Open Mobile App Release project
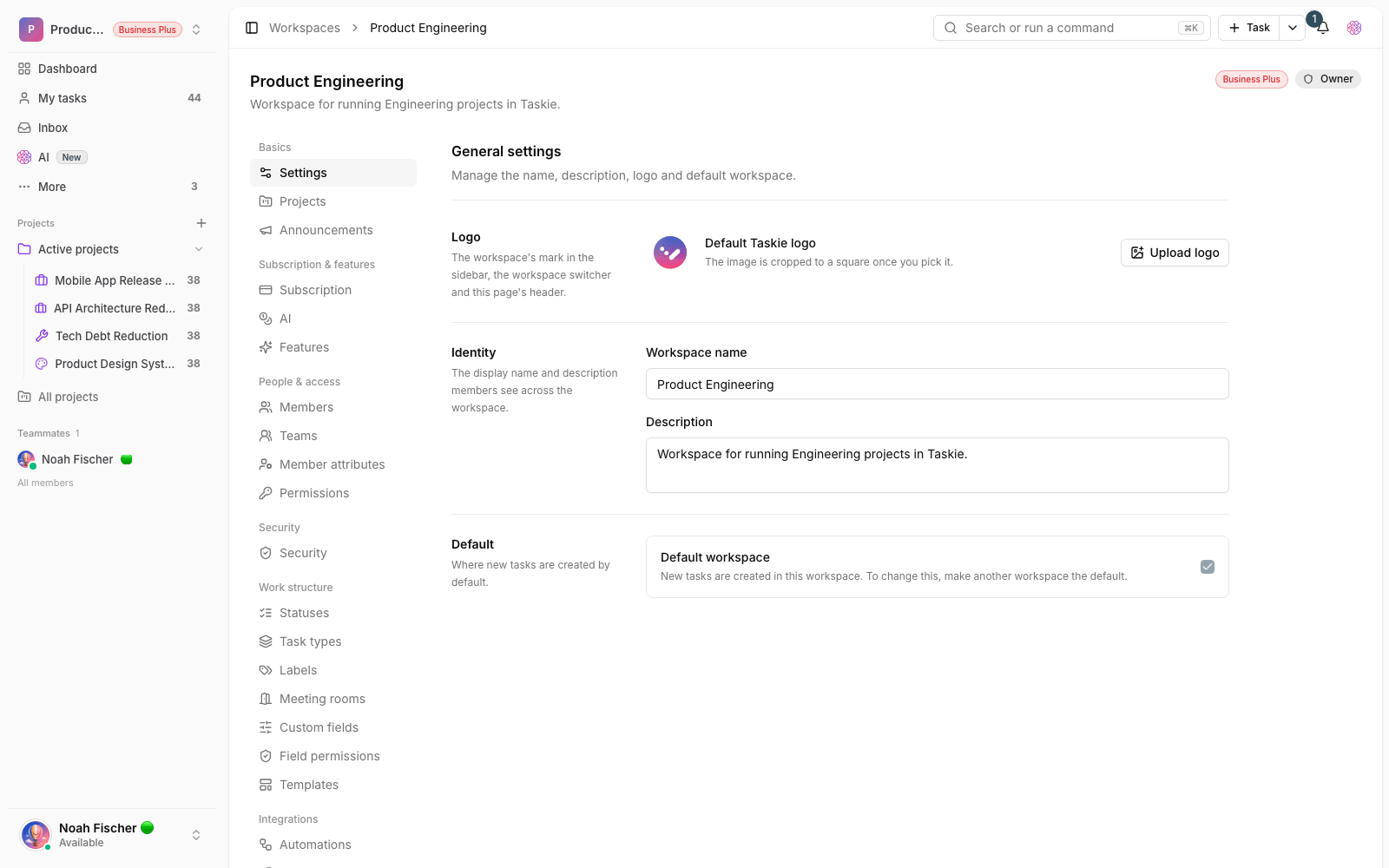1389x868 pixels. (x=118, y=280)
